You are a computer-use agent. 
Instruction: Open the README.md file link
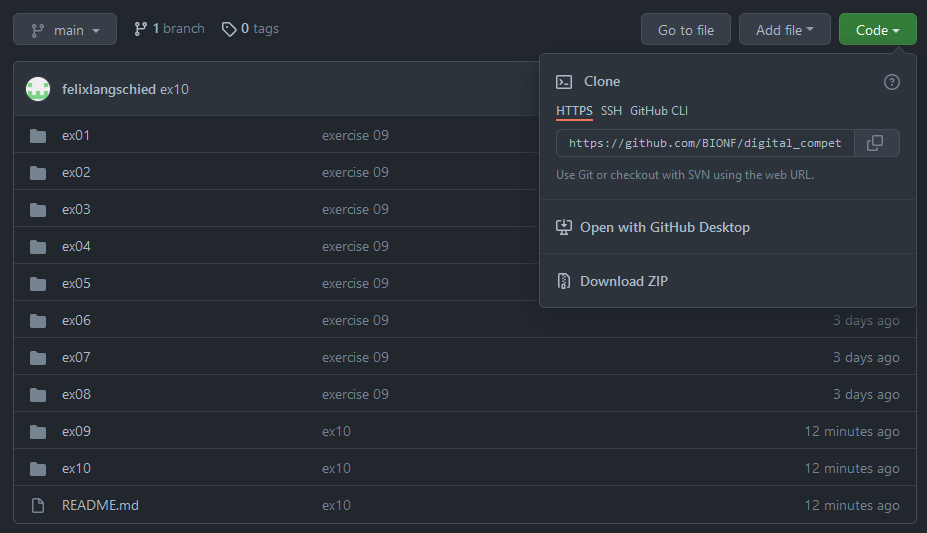point(100,505)
